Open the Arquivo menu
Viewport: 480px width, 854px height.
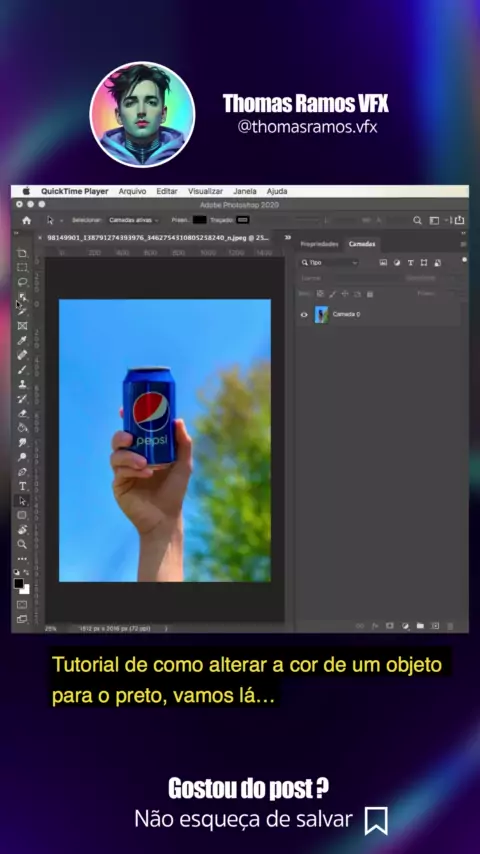pos(132,191)
